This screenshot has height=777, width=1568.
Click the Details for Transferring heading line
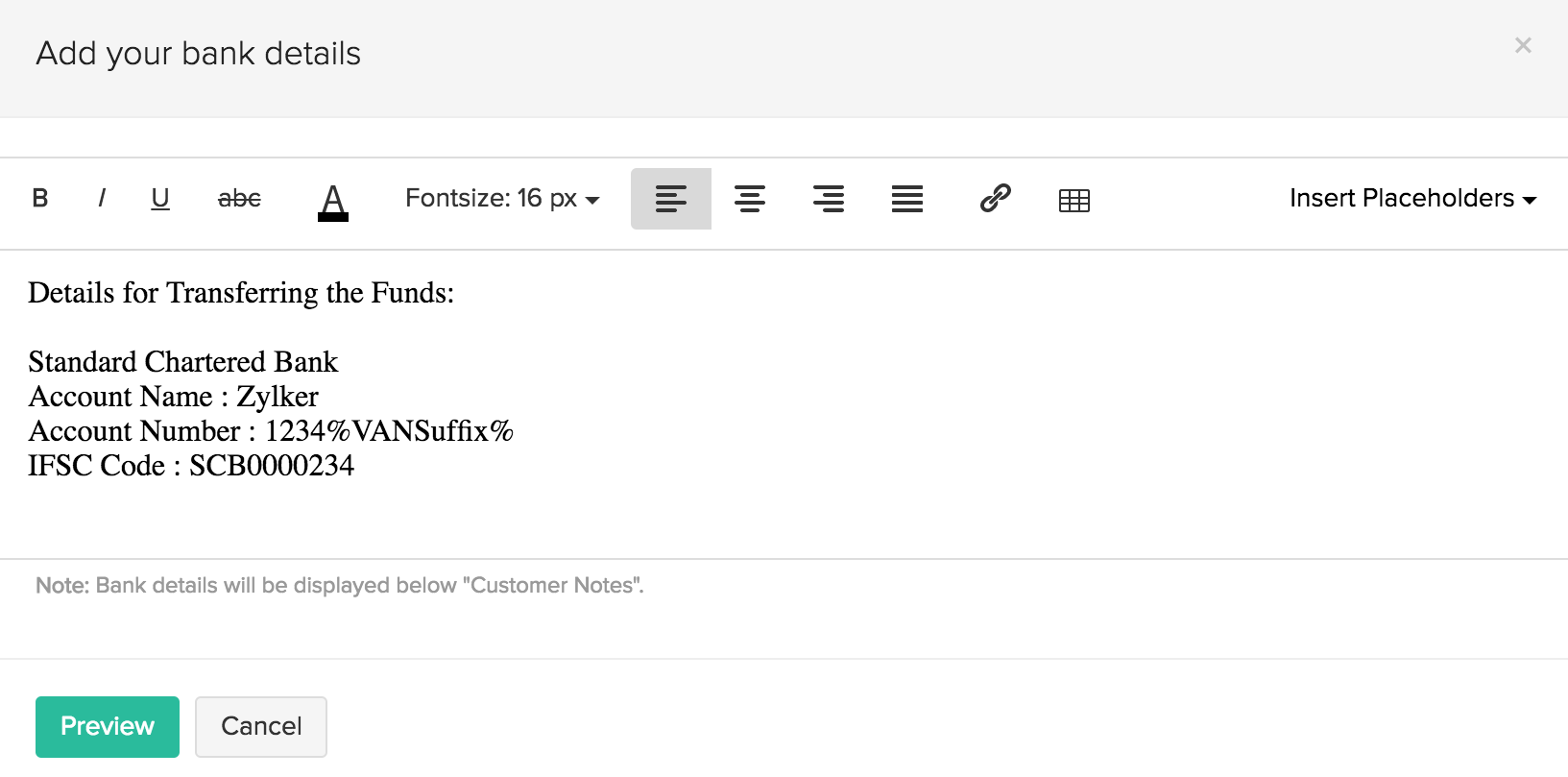tap(241, 293)
